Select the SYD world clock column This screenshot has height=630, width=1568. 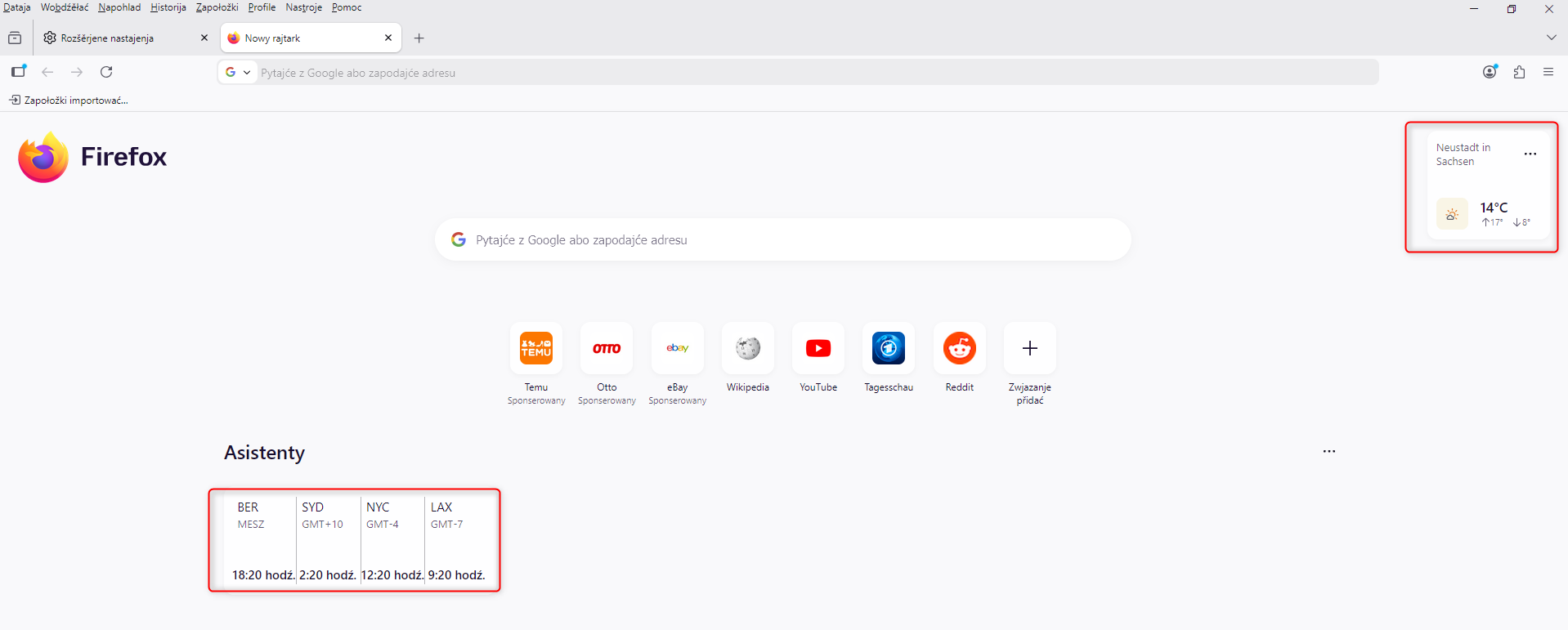click(x=328, y=540)
